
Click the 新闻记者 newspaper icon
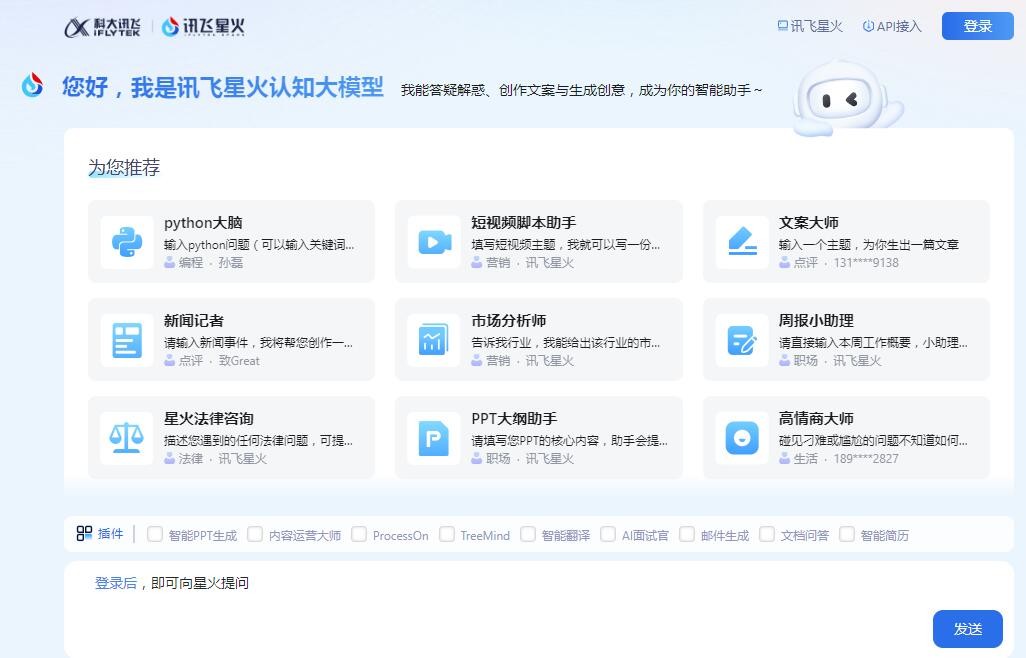[127, 340]
